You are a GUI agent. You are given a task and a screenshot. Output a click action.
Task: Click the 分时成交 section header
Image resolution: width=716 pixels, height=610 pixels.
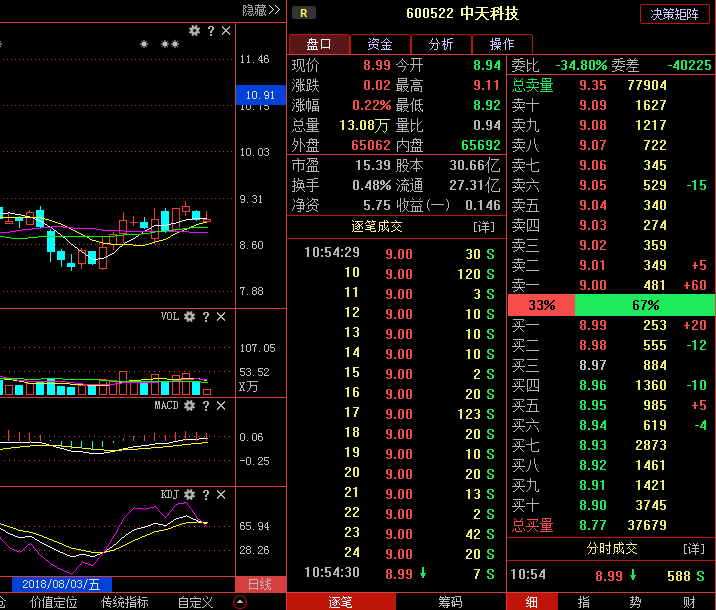click(x=612, y=549)
